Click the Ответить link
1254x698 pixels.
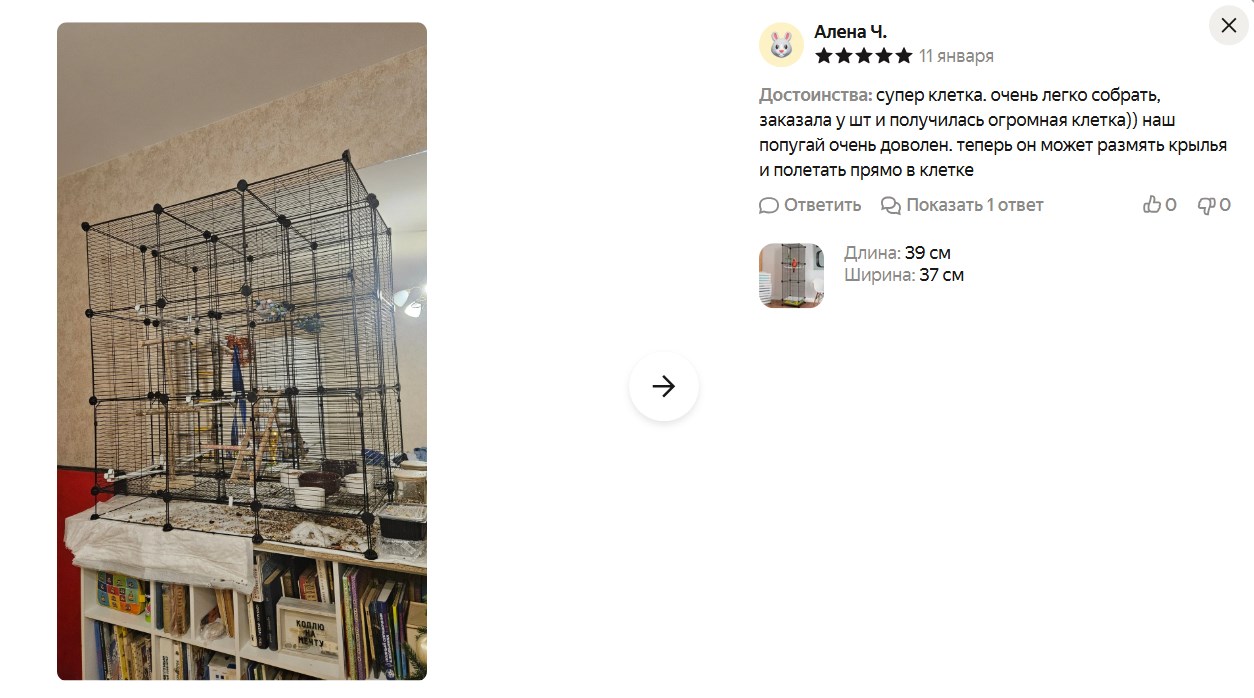[822, 205]
